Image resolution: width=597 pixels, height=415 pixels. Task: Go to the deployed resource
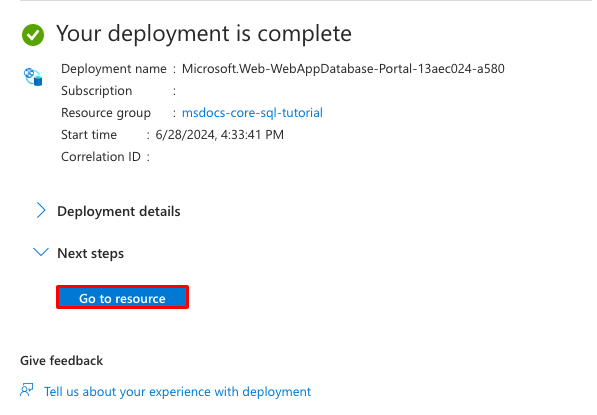[x=122, y=297]
